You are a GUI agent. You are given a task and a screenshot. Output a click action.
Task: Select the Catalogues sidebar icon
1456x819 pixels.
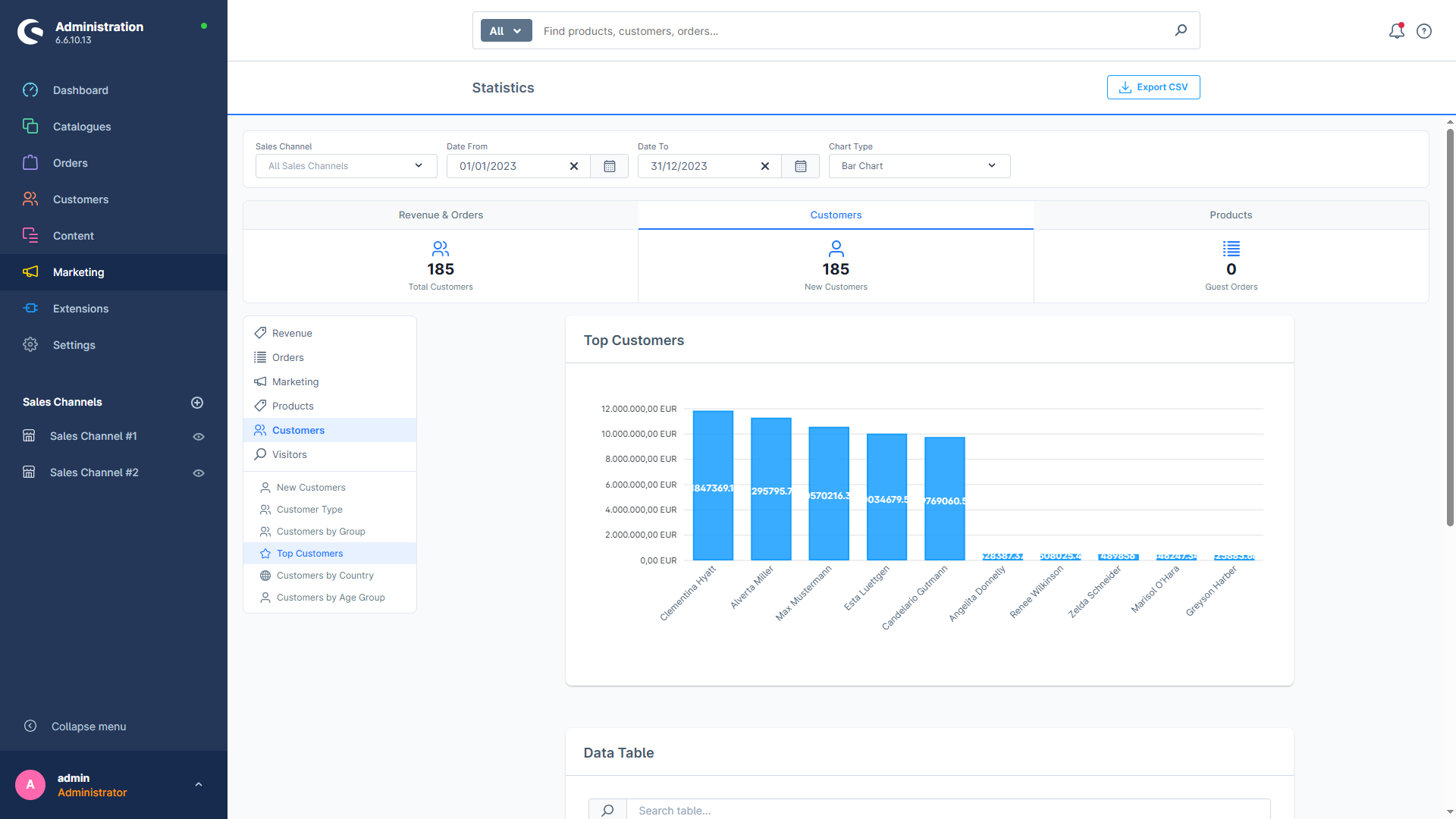point(30,127)
